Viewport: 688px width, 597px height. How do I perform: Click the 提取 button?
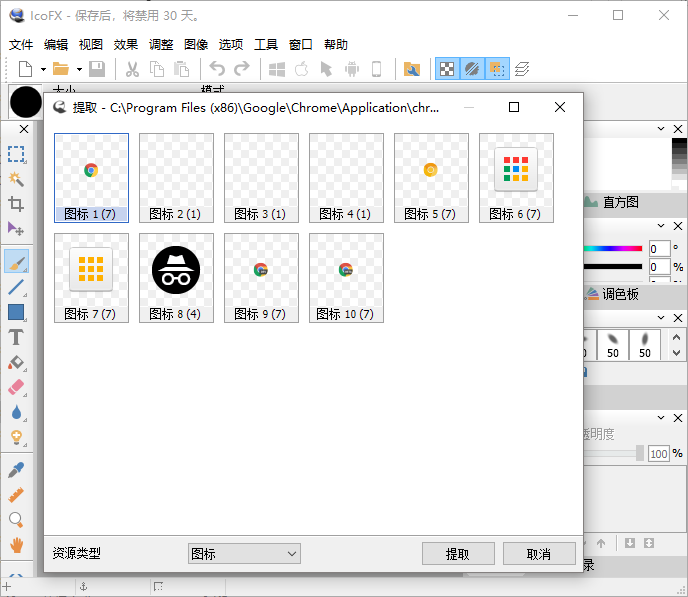coord(458,554)
